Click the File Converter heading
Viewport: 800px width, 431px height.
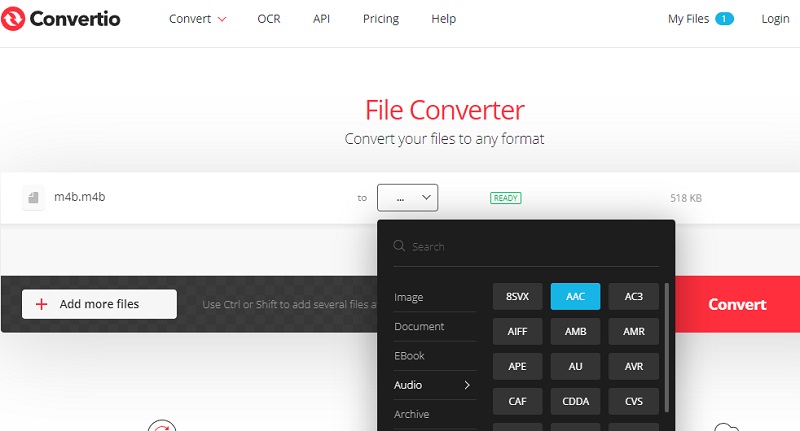click(444, 110)
